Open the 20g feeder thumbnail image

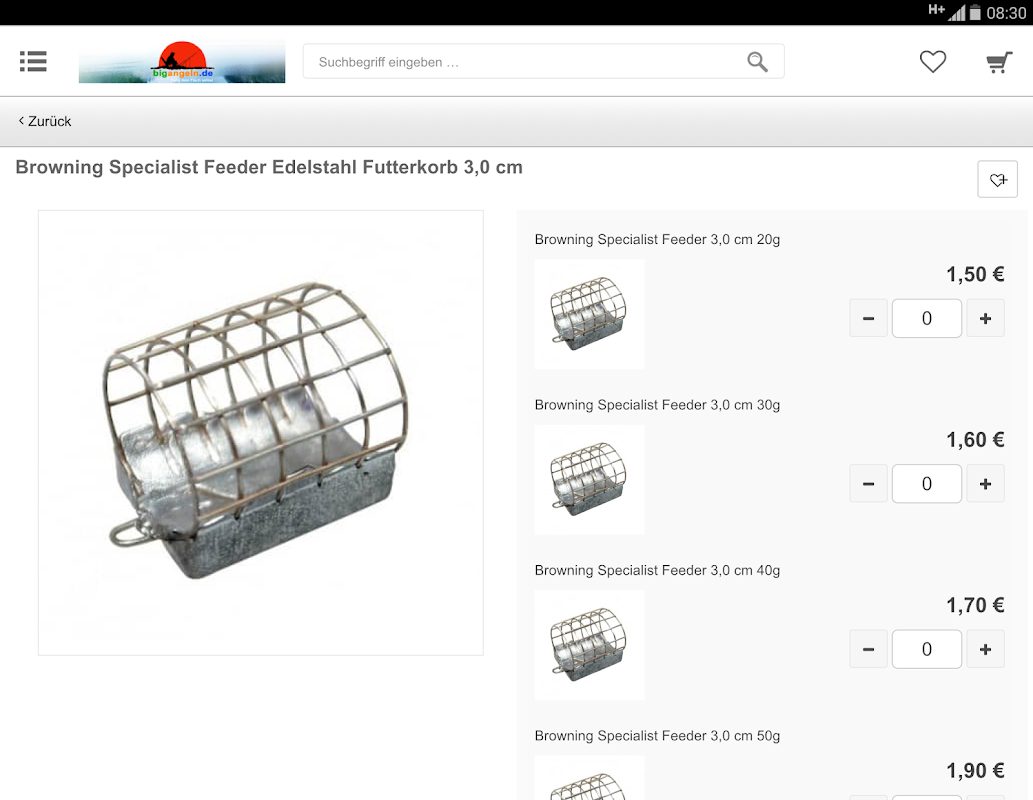point(590,314)
